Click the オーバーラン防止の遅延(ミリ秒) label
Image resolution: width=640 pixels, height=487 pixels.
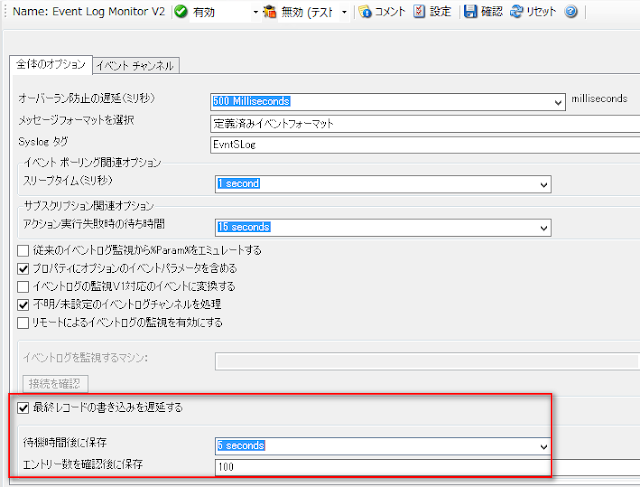[x=87, y=98]
